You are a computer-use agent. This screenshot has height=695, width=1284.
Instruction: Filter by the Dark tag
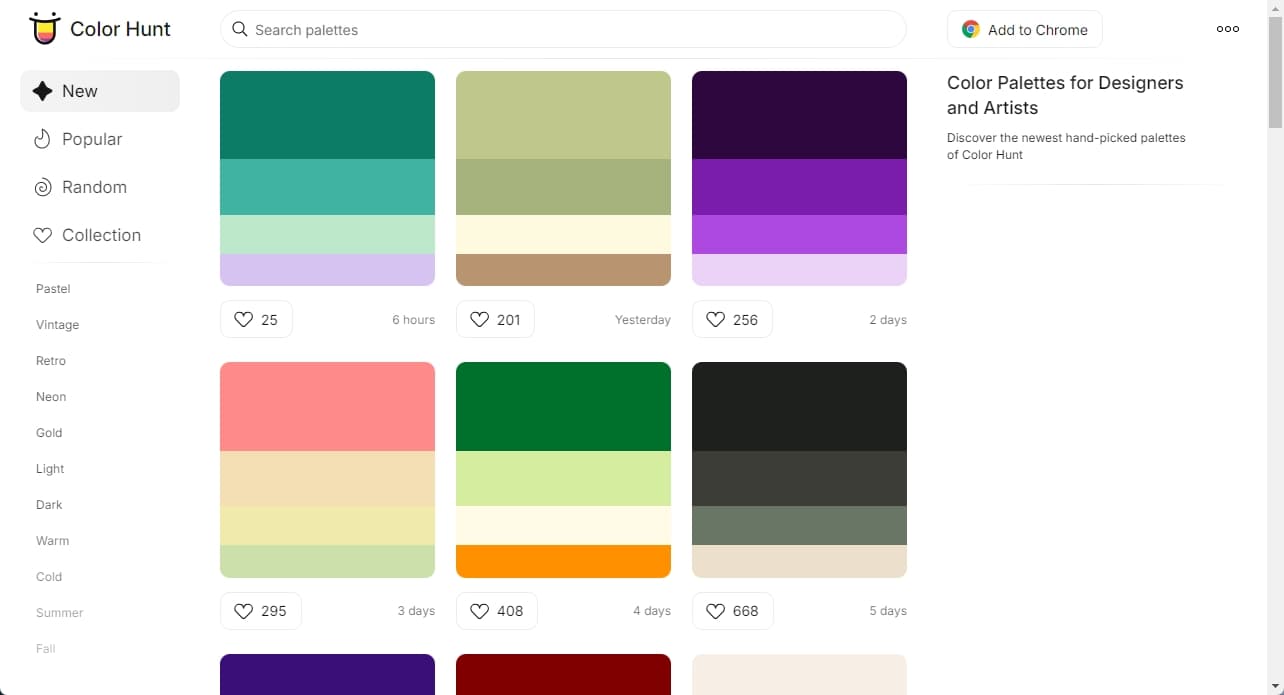tap(49, 505)
